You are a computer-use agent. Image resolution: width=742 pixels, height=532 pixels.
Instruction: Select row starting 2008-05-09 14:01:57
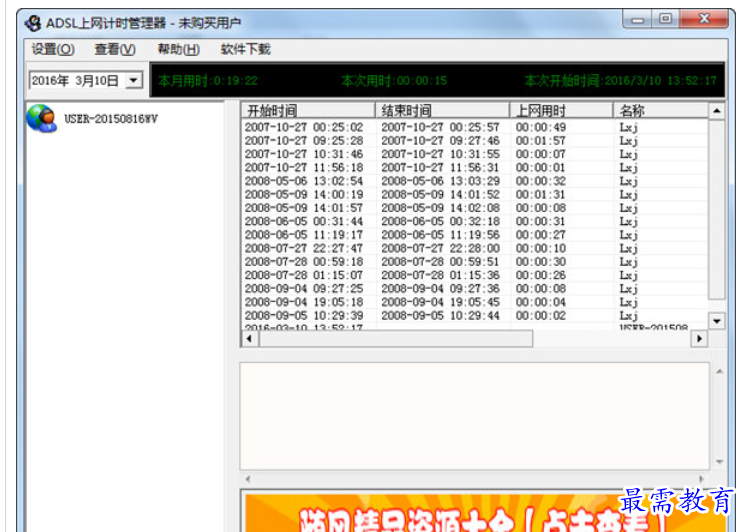tap(475, 208)
